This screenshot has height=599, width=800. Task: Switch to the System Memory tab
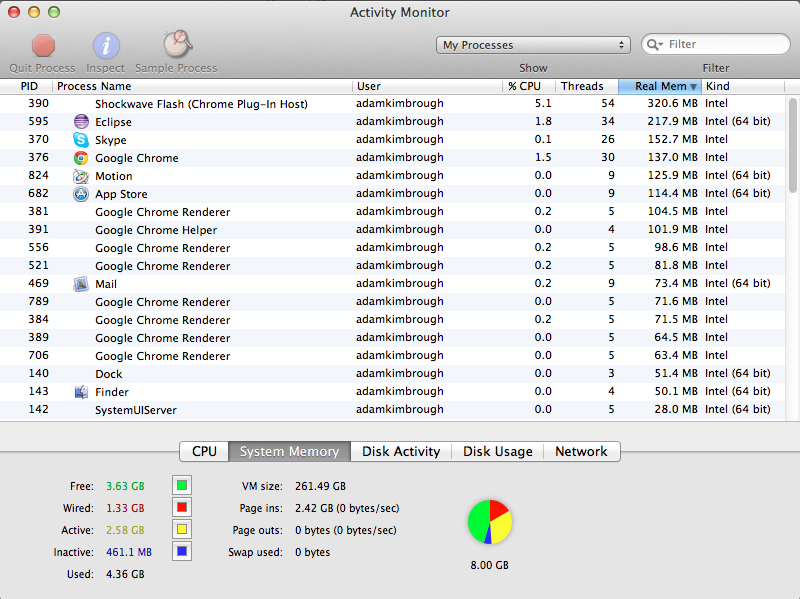click(289, 452)
